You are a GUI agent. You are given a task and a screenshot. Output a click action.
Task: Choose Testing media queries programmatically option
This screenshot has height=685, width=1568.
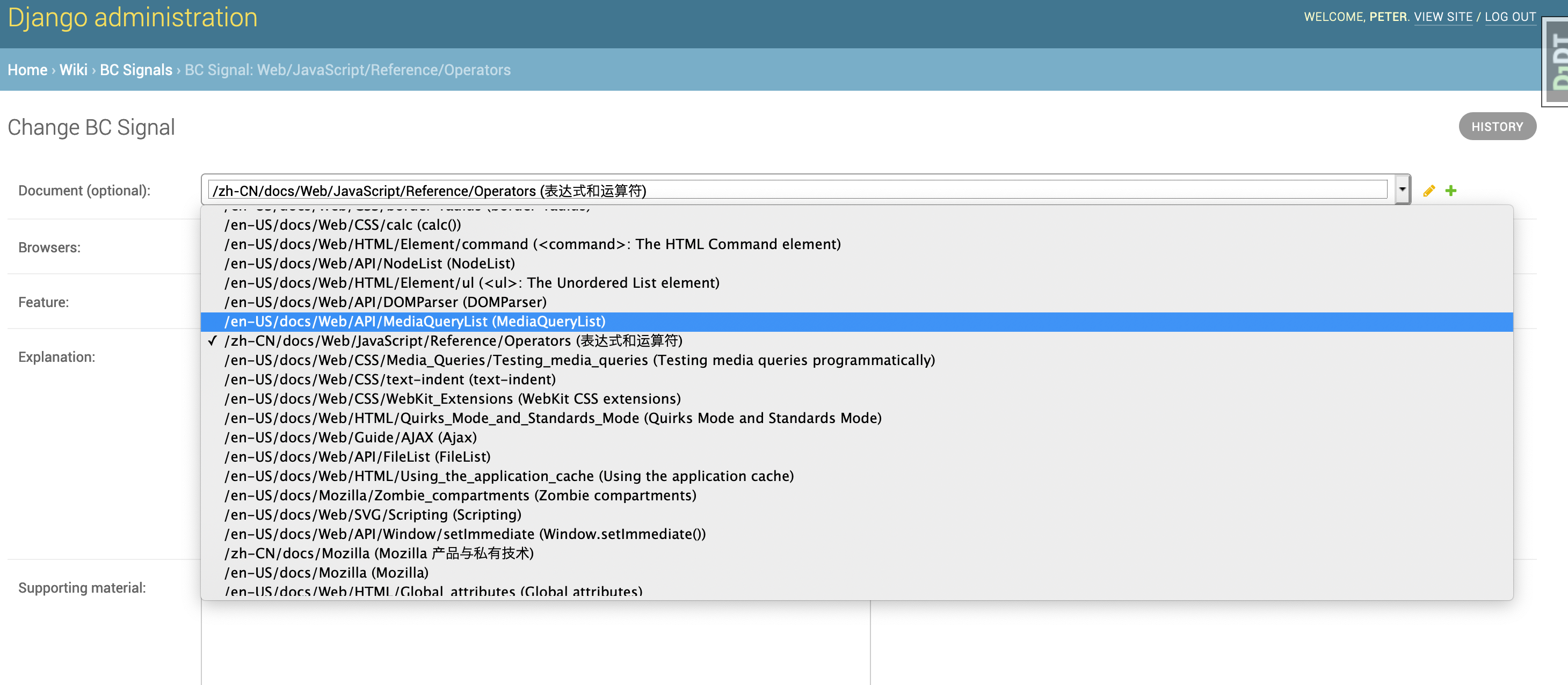pyautogui.click(x=856, y=360)
